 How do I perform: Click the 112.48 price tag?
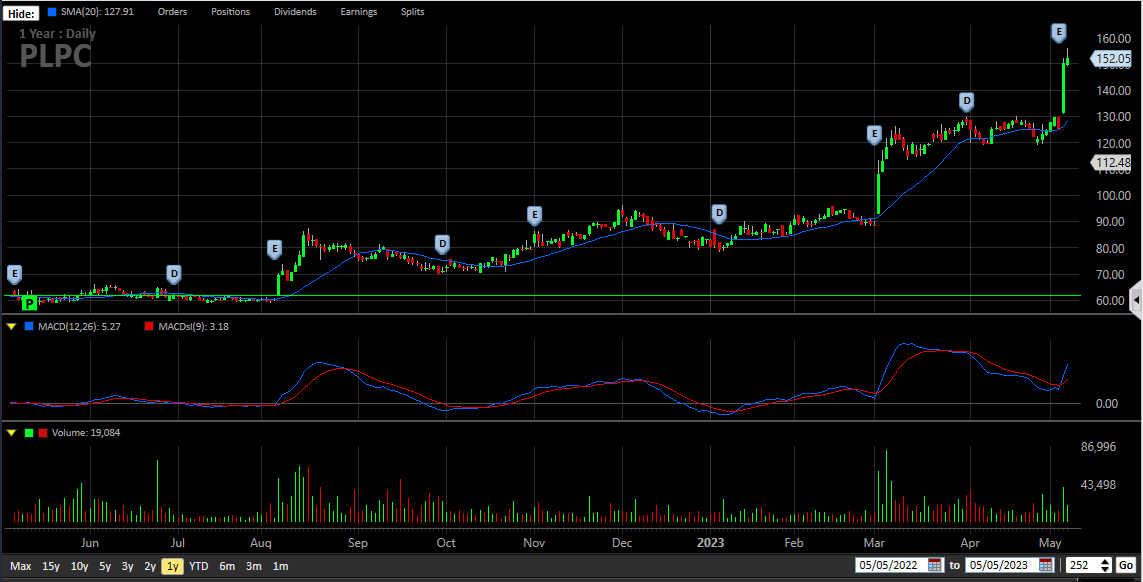click(1112, 163)
